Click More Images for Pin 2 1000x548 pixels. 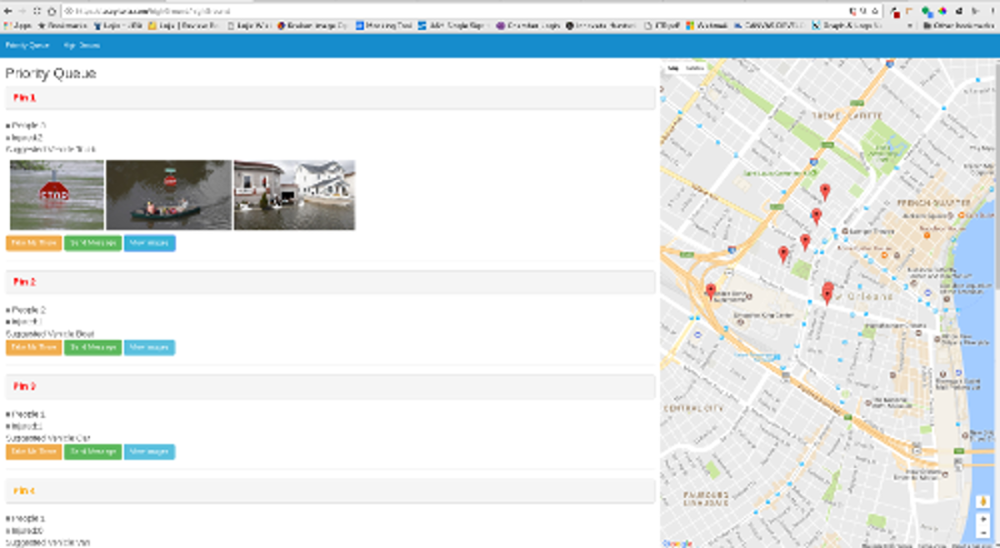point(149,348)
